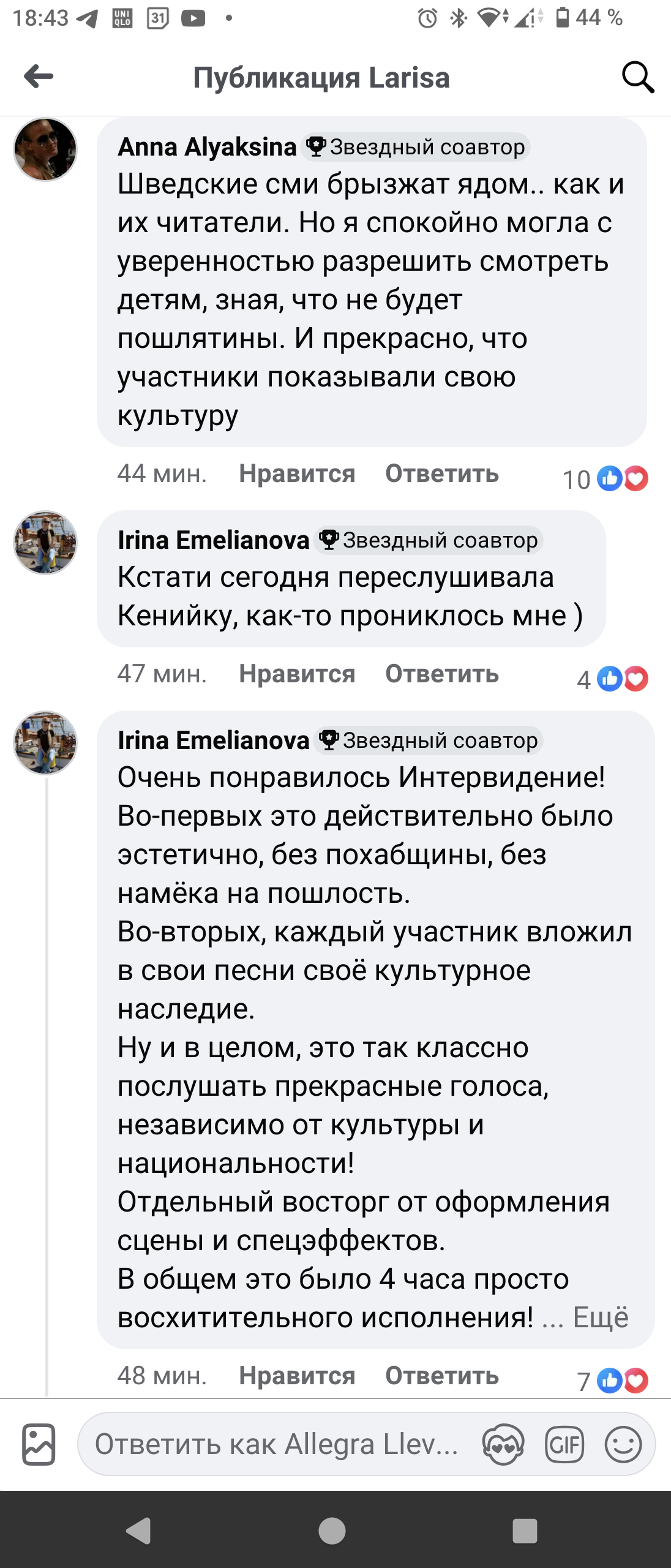The width and height of the screenshot is (671, 1568).
Task: Open Anna Alyaksina's profile name link
Action: pyautogui.click(x=207, y=147)
